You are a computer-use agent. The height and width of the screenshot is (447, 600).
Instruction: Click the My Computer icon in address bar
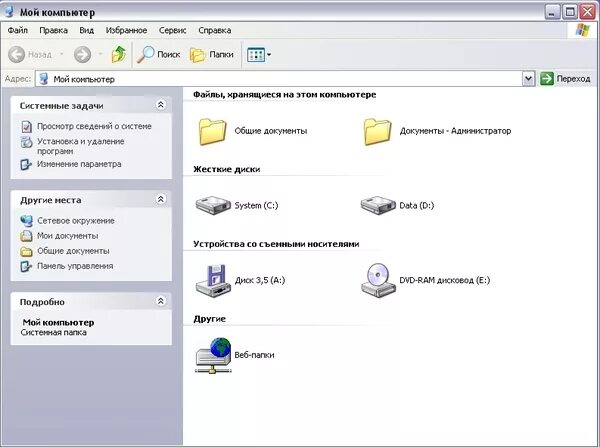pyautogui.click(x=44, y=79)
